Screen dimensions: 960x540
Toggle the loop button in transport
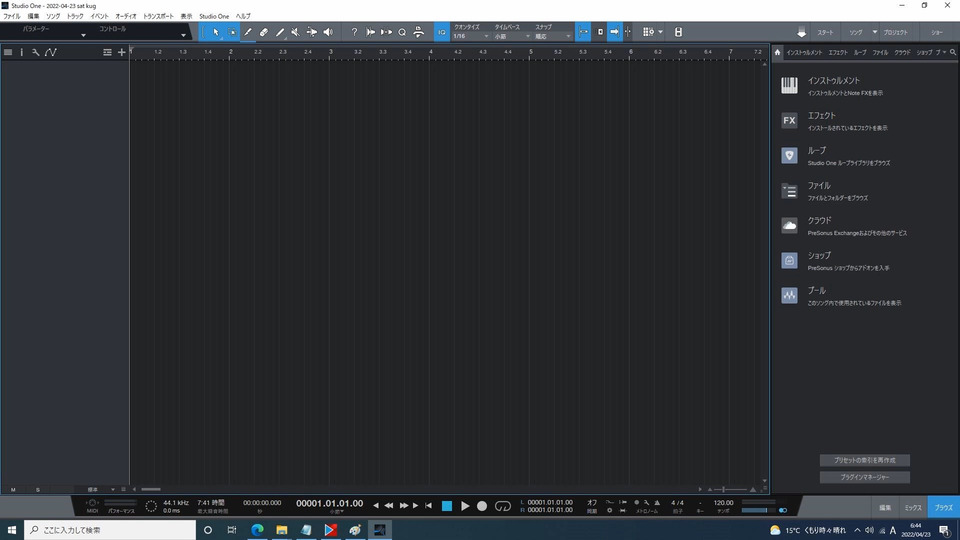click(x=503, y=506)
